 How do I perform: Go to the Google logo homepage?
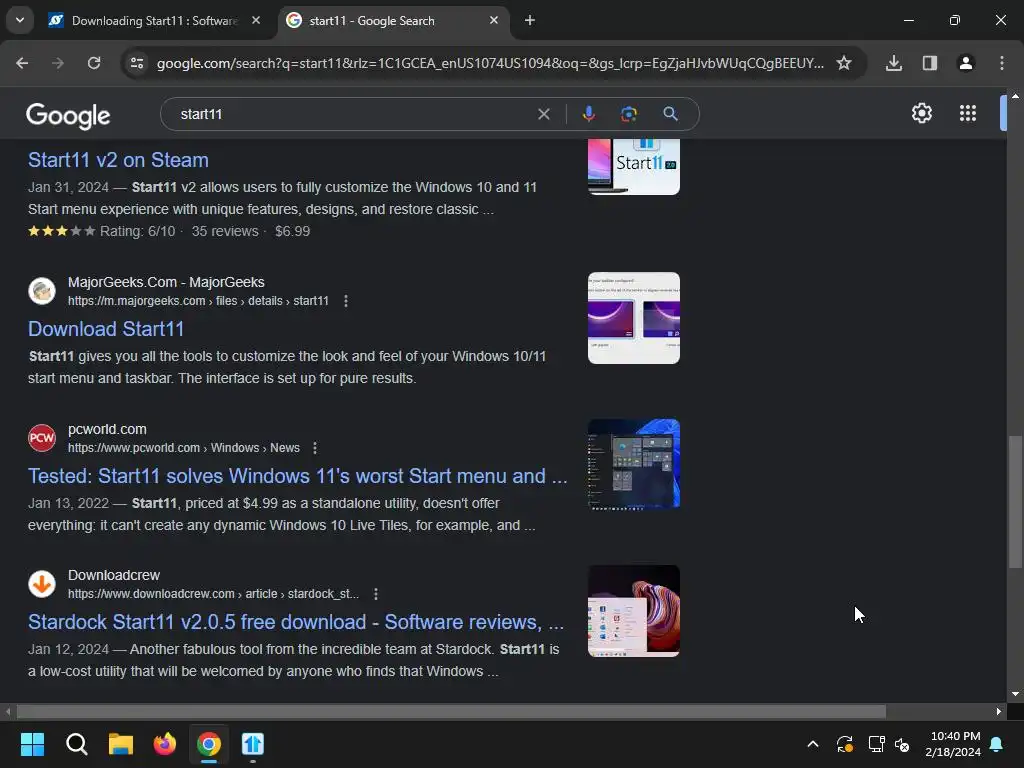pos(68,116)
